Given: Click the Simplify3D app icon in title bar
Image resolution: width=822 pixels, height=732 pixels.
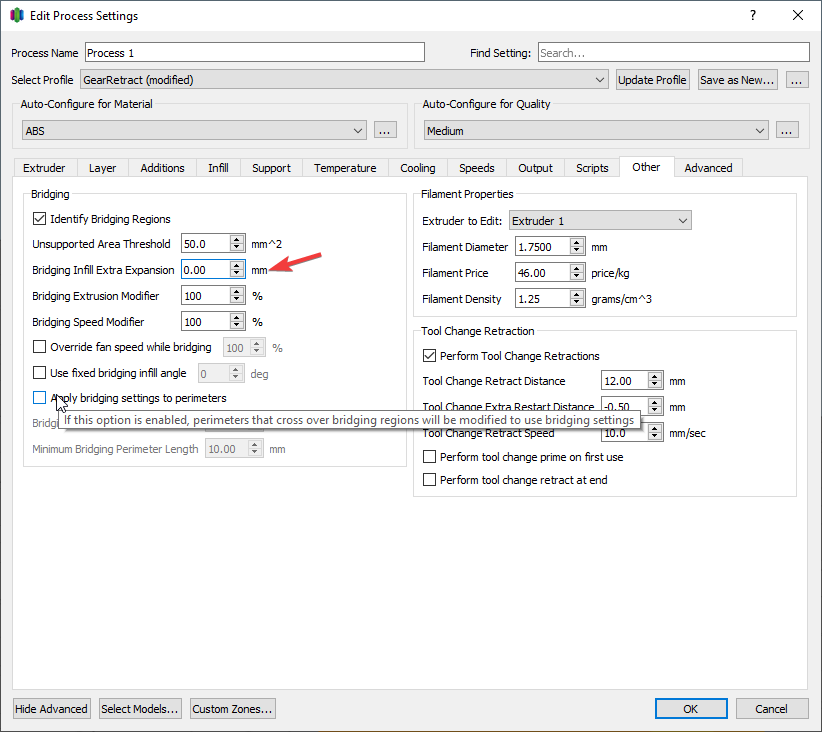Looking at the screenshot, I should tap(17, 15).
